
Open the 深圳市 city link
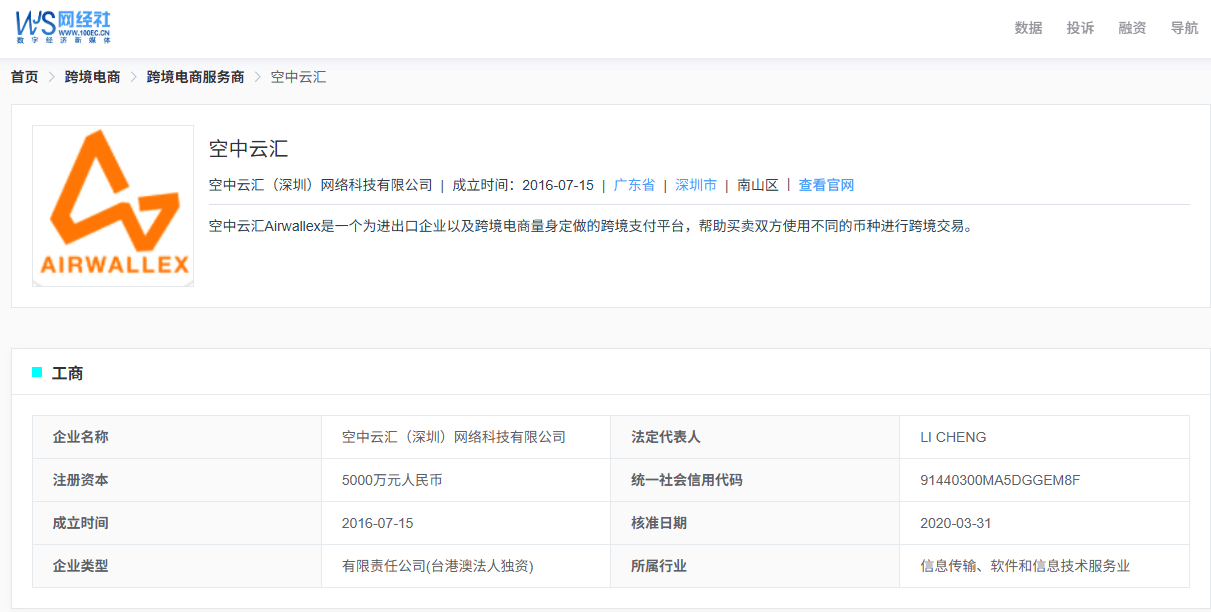[x=696, y=185]
